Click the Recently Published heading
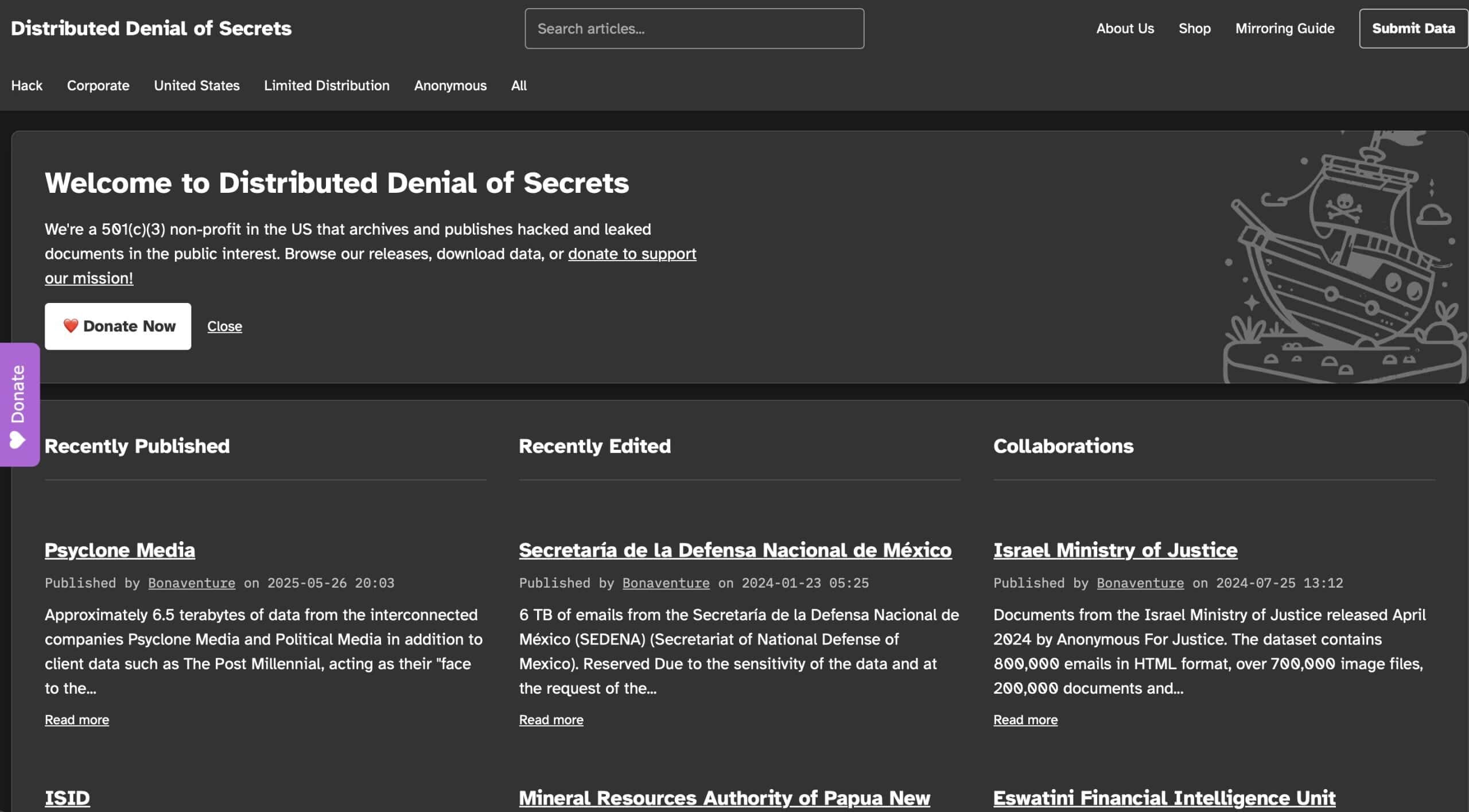This screenshot has width=1469, height=812. (137, 446)
